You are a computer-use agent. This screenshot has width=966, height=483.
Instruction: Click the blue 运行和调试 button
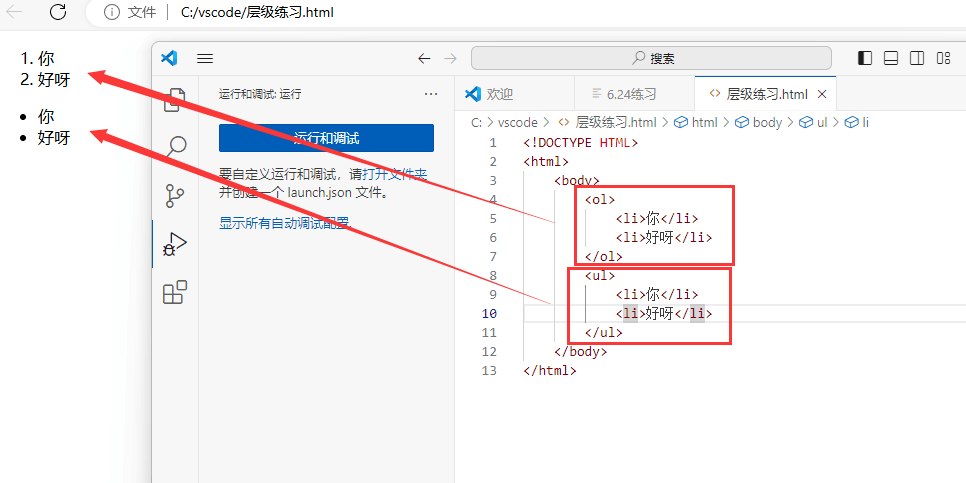[327, 138]
